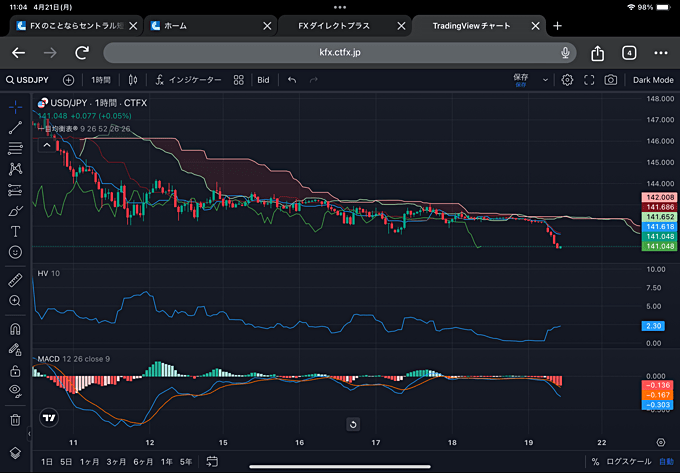This screenshot has height=473, width=680.
Task: Select the Text annotation tool
Action: (15, 232)
